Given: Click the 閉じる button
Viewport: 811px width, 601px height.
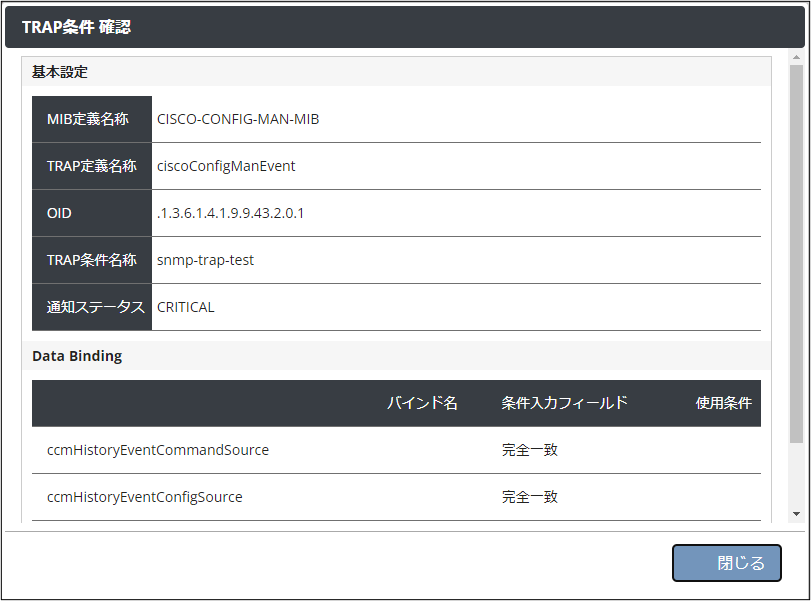Looking at the screenshot, I should pyautogui.click(x=726, y=563).
